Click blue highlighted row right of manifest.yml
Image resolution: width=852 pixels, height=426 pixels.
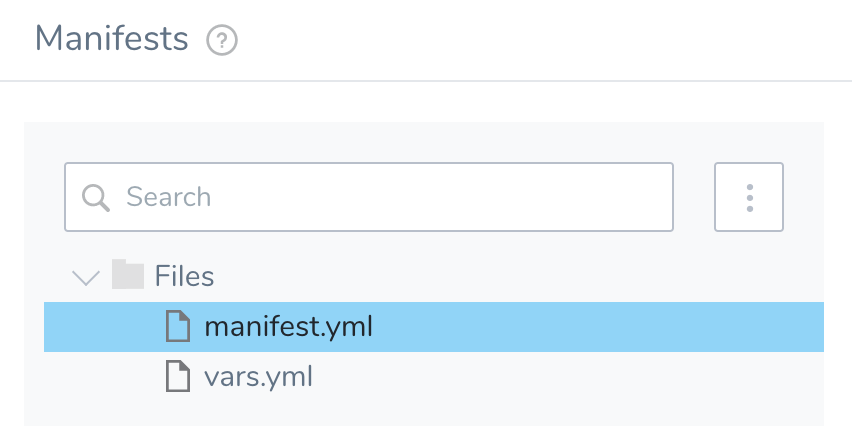coord(598,327)
